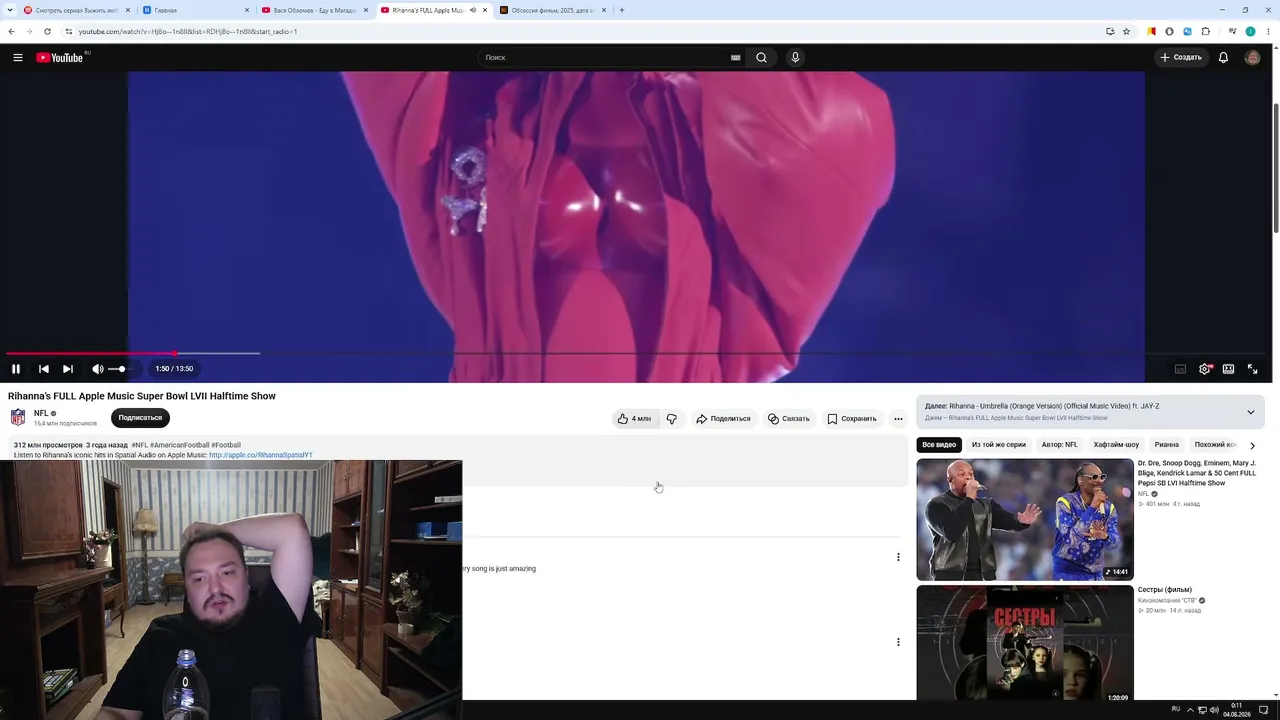Open the apple.com/RihannaSpatialYT link
Screen dimensions: 1280x720
(x=261, y=455)
